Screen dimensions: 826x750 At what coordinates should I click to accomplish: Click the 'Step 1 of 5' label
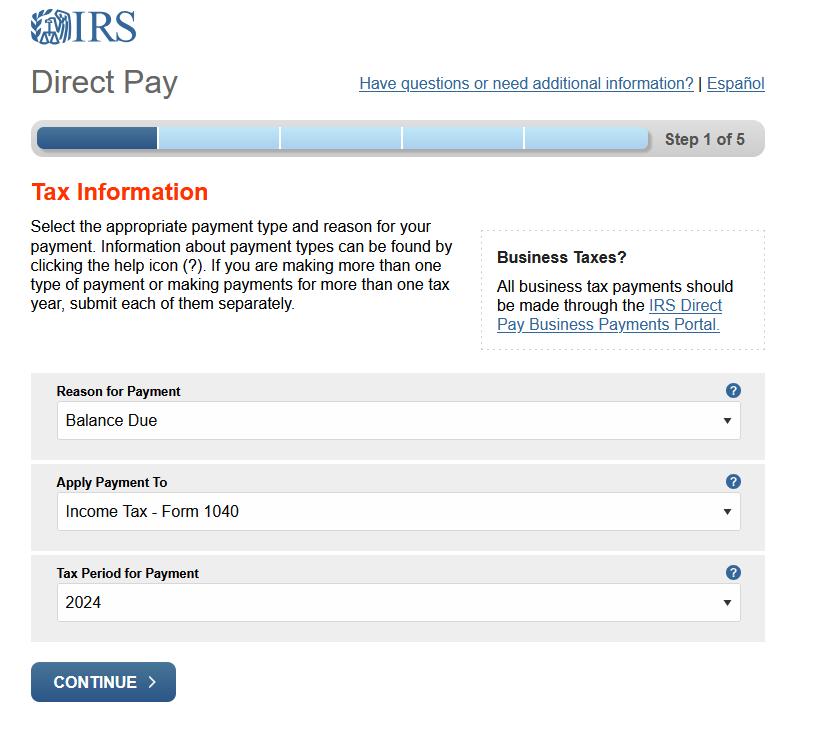coord(706,139)
